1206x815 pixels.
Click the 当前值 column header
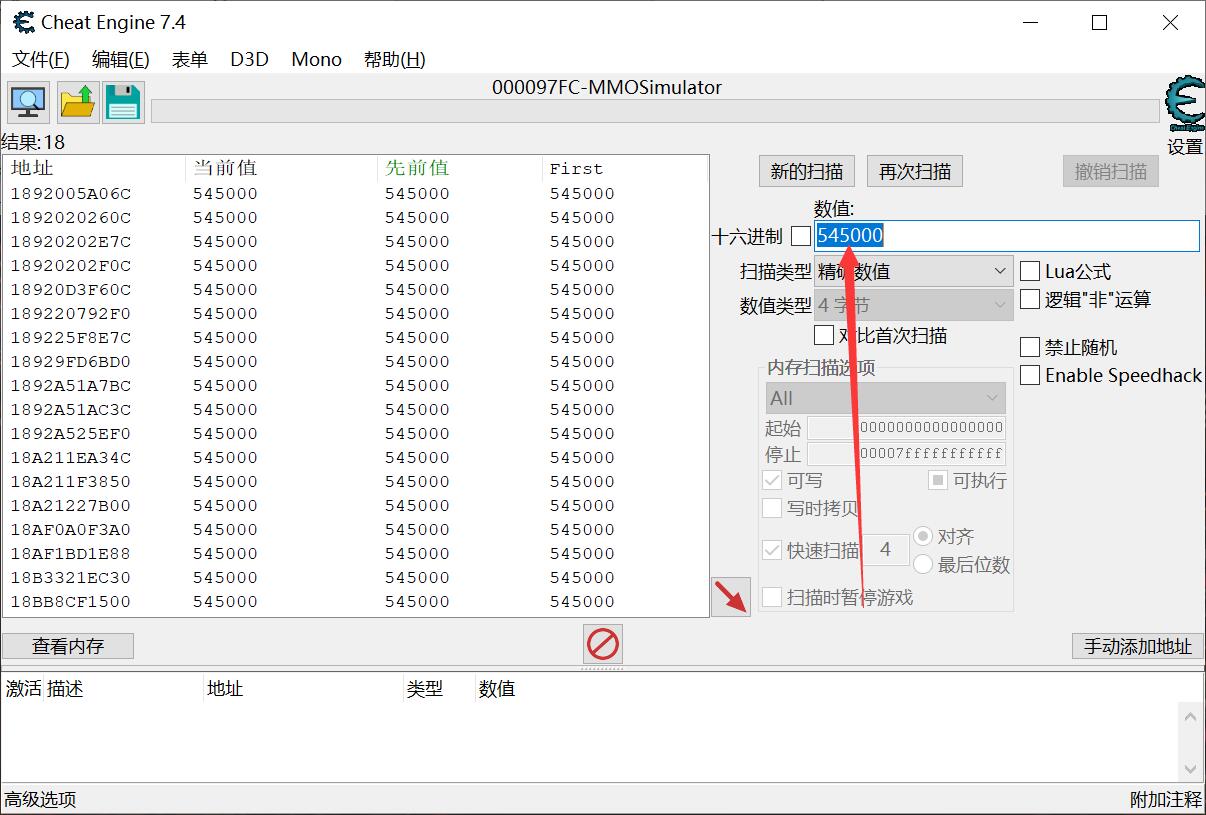[x=282, y=168]
